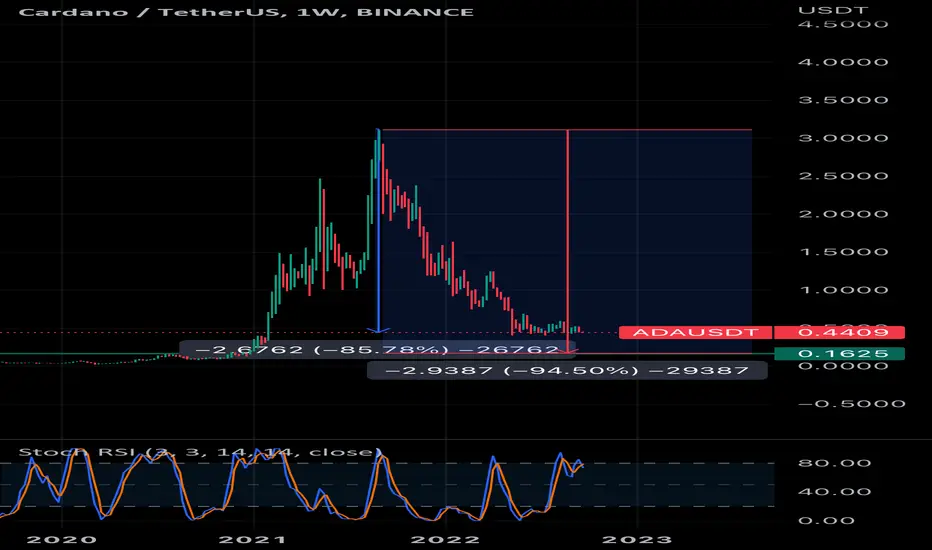
Task: Click the 1.5000 price scale value
Action: 843,252
